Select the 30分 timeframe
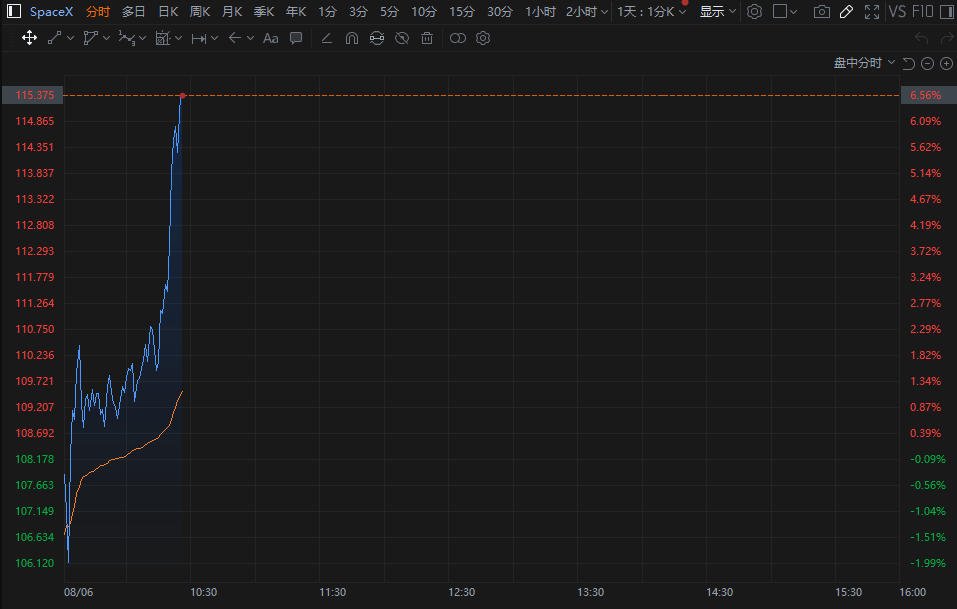Screen dimensions: 957x609 pos(499,12)
